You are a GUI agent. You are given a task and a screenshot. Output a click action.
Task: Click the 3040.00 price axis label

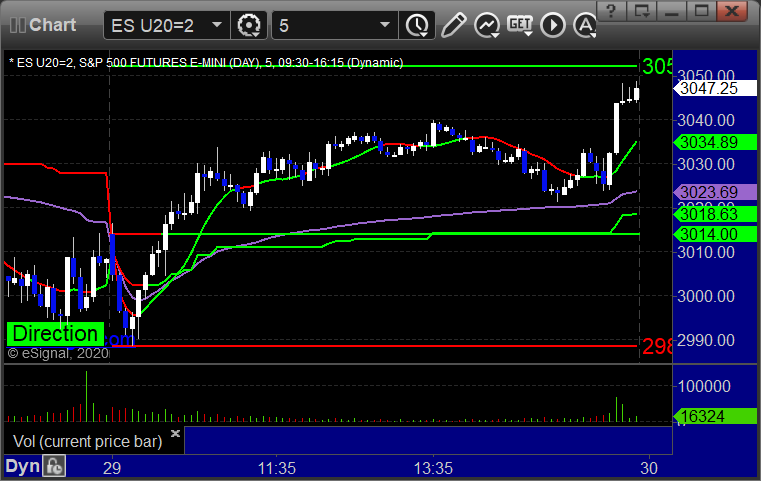706,120
